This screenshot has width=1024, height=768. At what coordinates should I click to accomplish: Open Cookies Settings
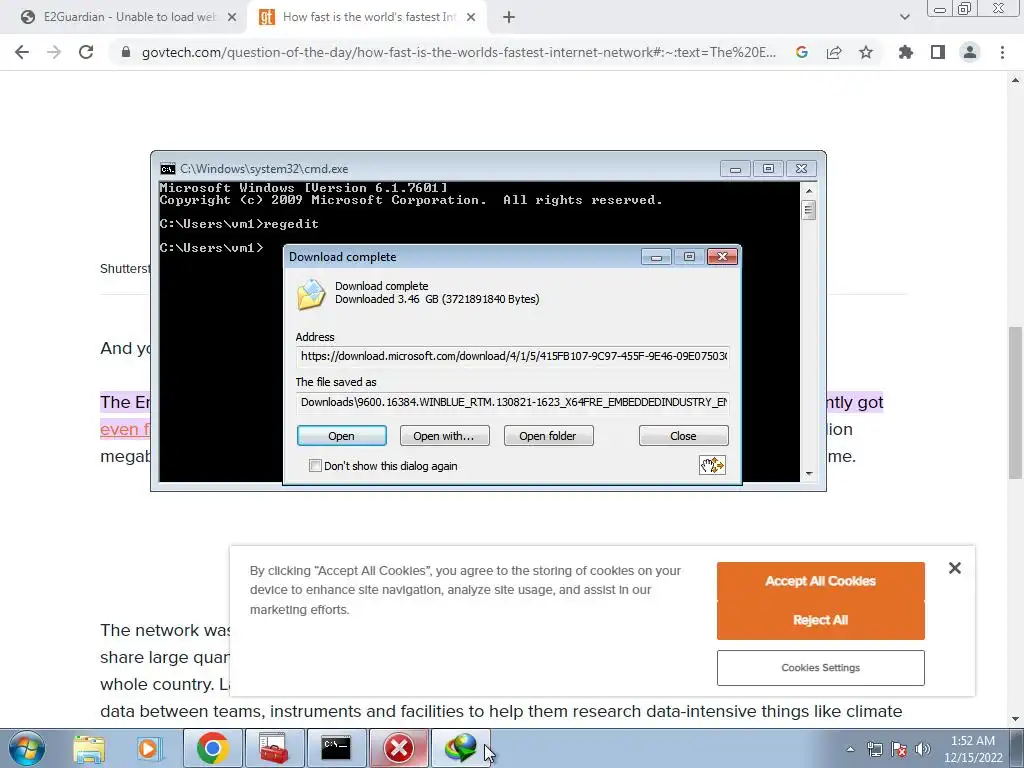pyautogui.click(x=820, y=667)
